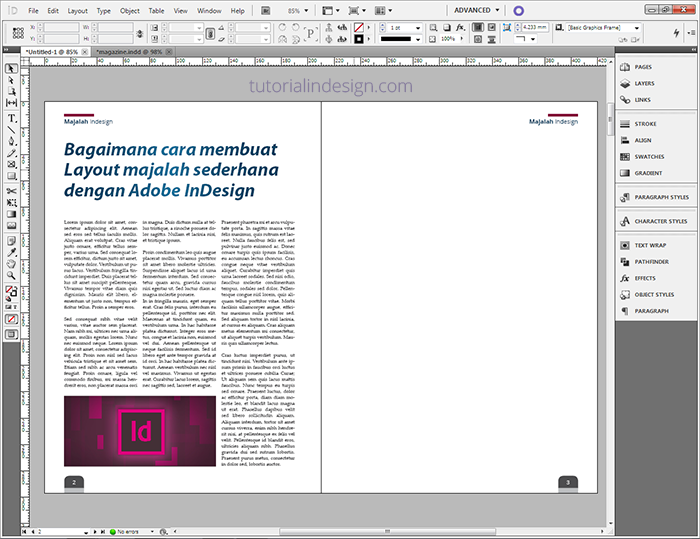Choose the Page tool
This screenshot has width=700, height=539.
[x=12, y=92]
